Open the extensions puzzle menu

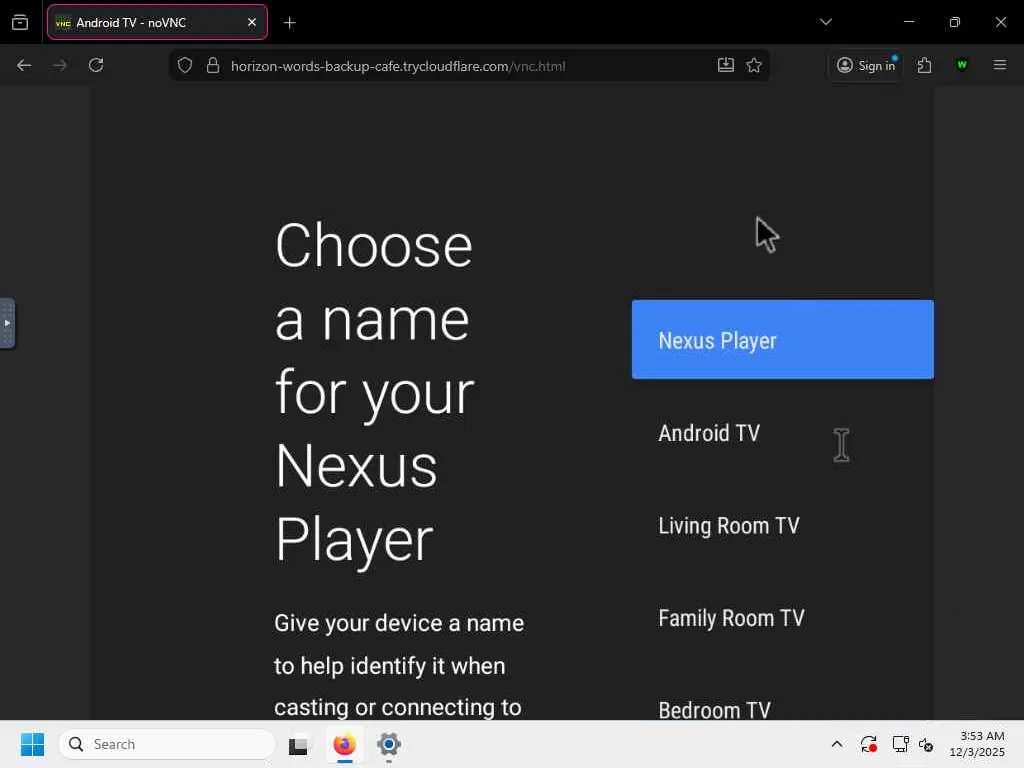(x=924, y=65)
